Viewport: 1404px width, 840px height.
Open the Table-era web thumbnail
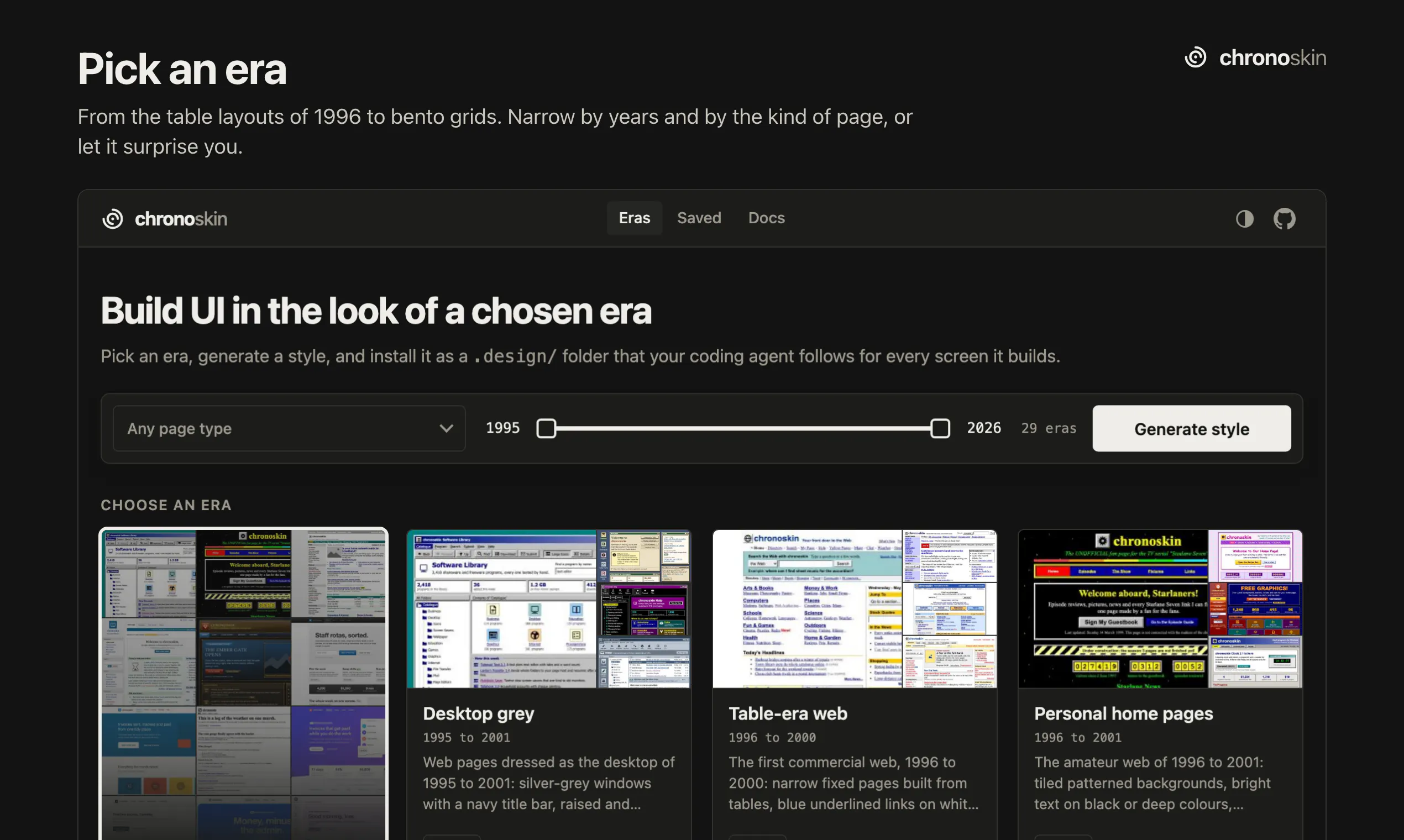click(x=855, y=608)
